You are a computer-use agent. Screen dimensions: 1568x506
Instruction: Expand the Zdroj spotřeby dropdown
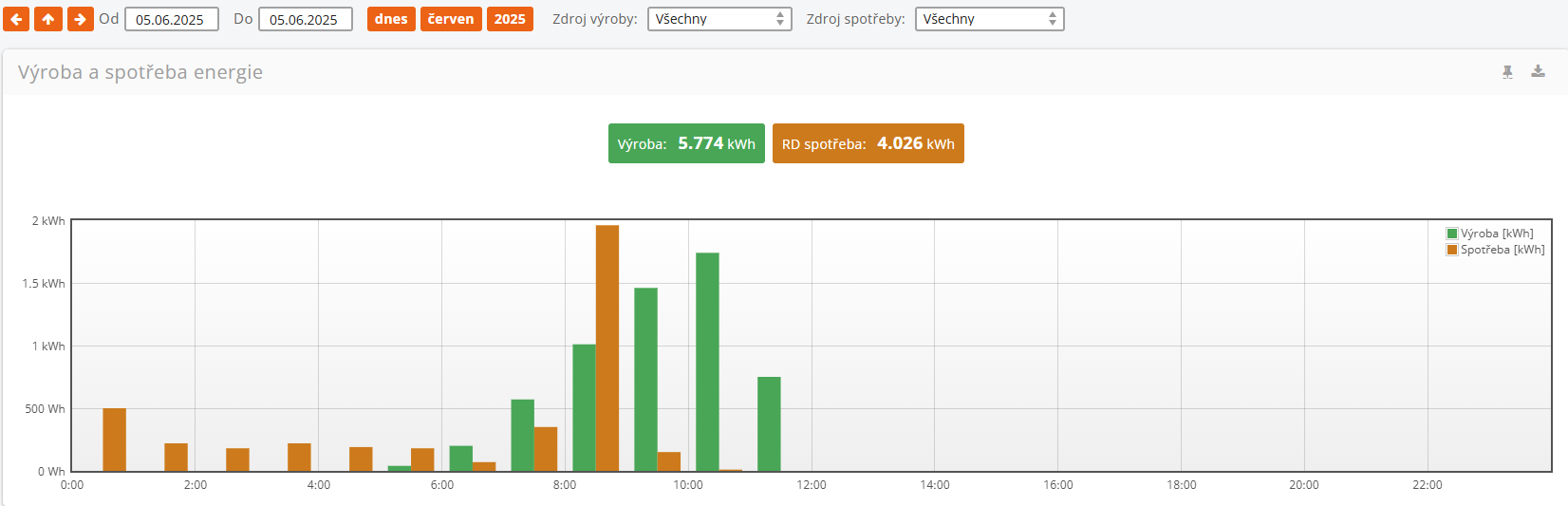[989, 19]
